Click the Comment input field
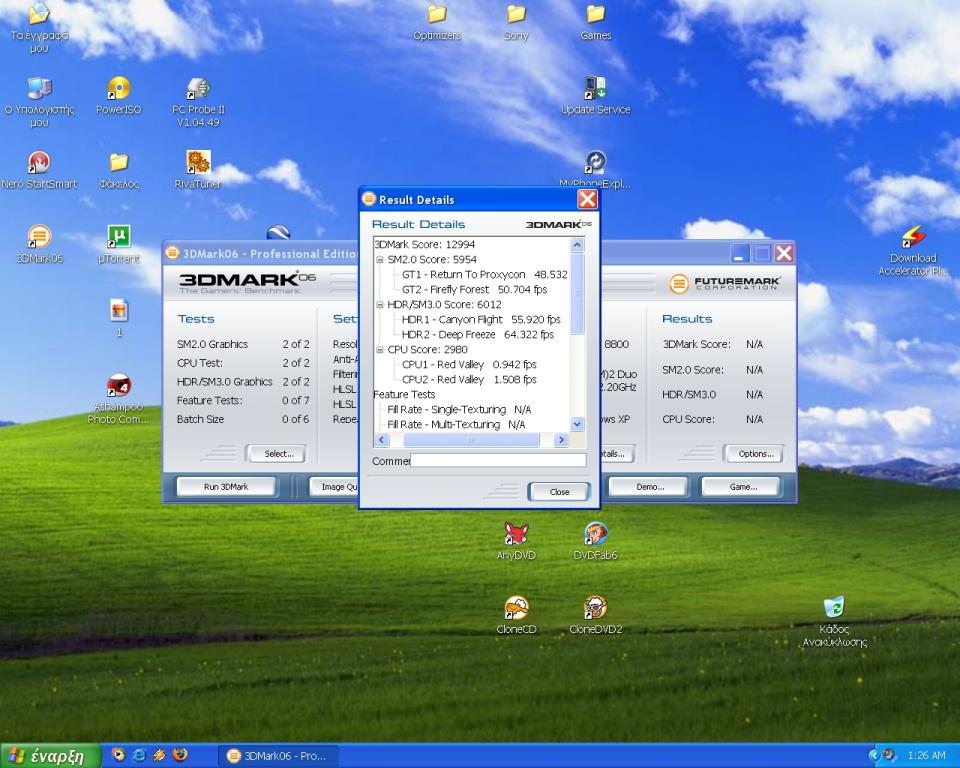The image size is (960, 768). point(498,461)
